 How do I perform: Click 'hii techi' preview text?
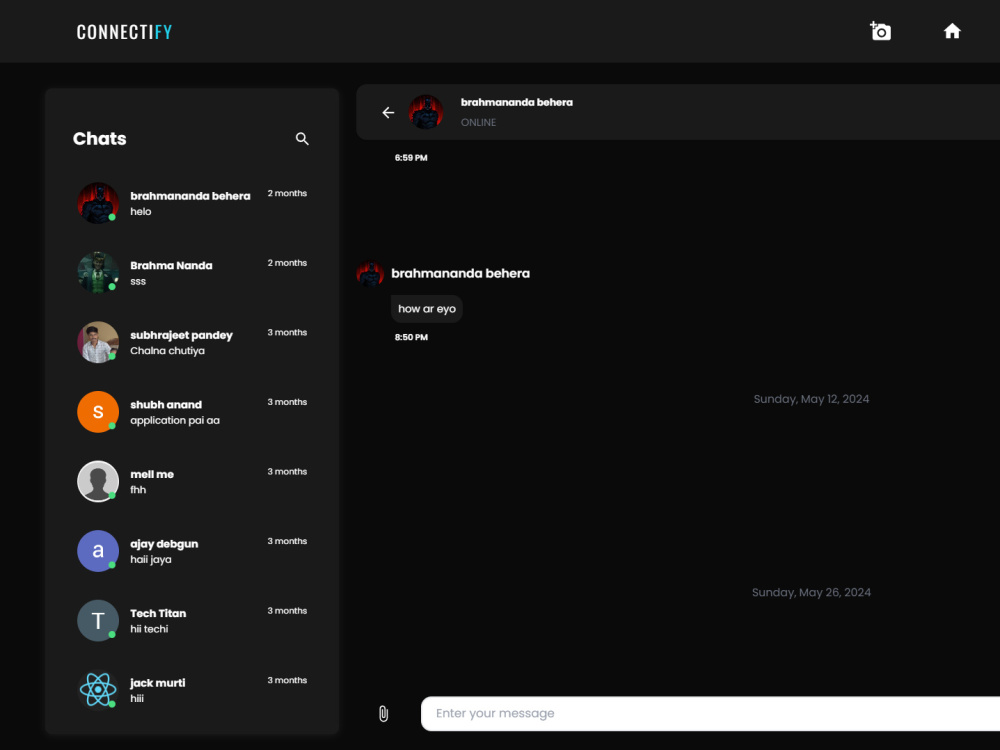click(x=149, y=629)
